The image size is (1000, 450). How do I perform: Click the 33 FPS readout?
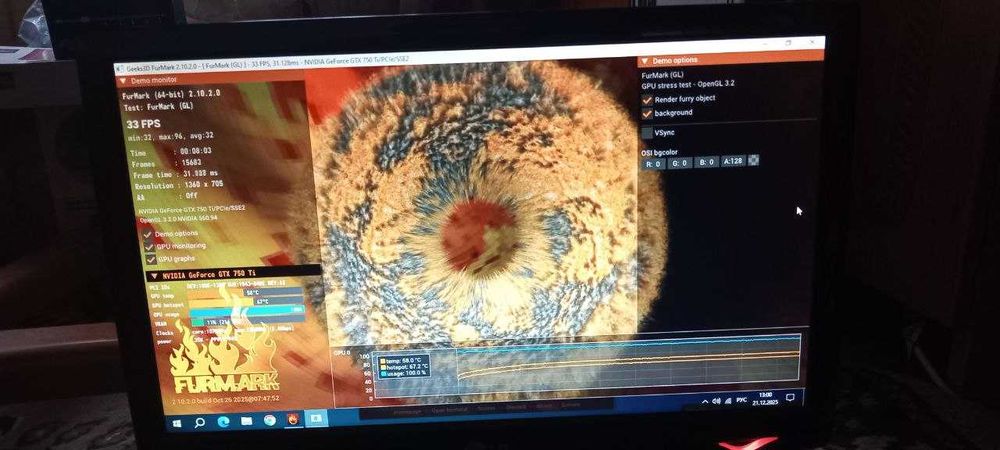pyautogui.click(x=143, y=124)
